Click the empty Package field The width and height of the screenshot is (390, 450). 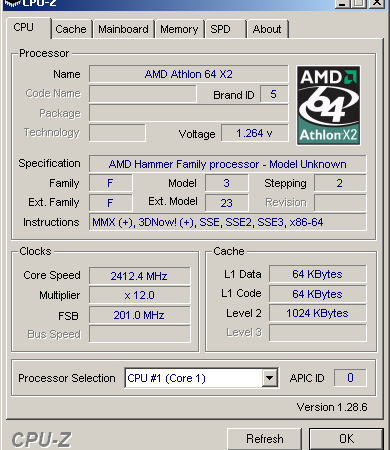pyautogui.click(x=189, y=113)
